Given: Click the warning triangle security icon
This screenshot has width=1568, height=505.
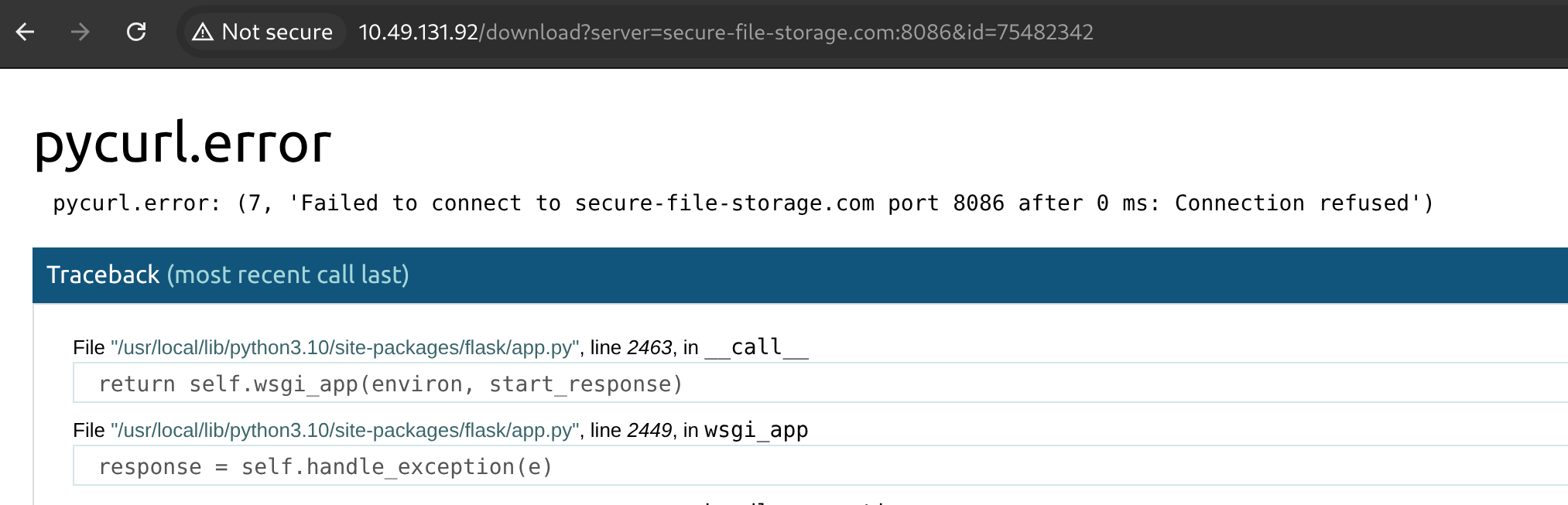Looking at the screenshot, I should point(203,32).
